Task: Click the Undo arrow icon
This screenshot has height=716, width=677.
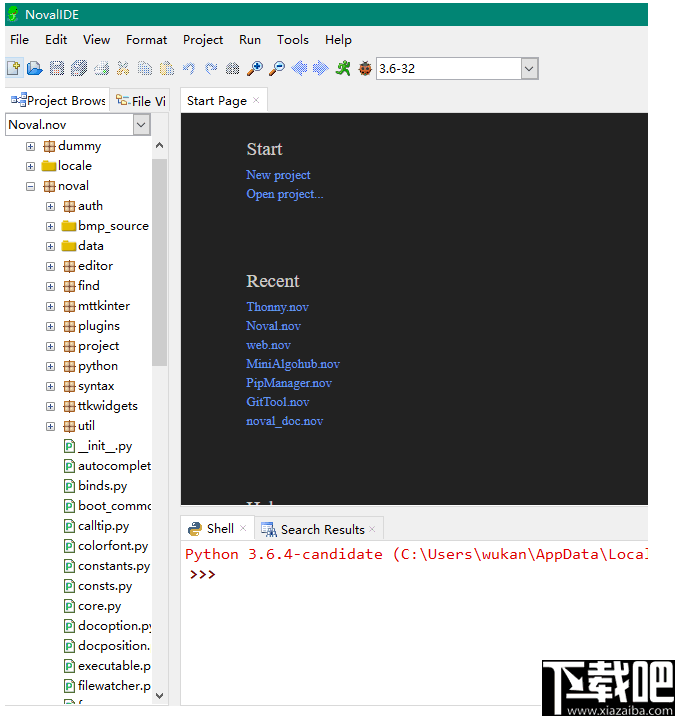Action: click(189, 68)
